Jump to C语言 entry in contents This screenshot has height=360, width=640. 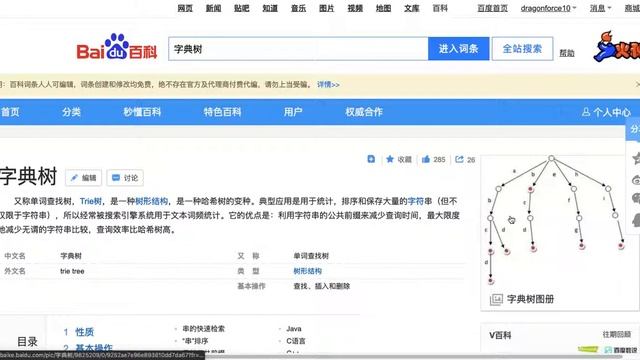pos(296,341)
